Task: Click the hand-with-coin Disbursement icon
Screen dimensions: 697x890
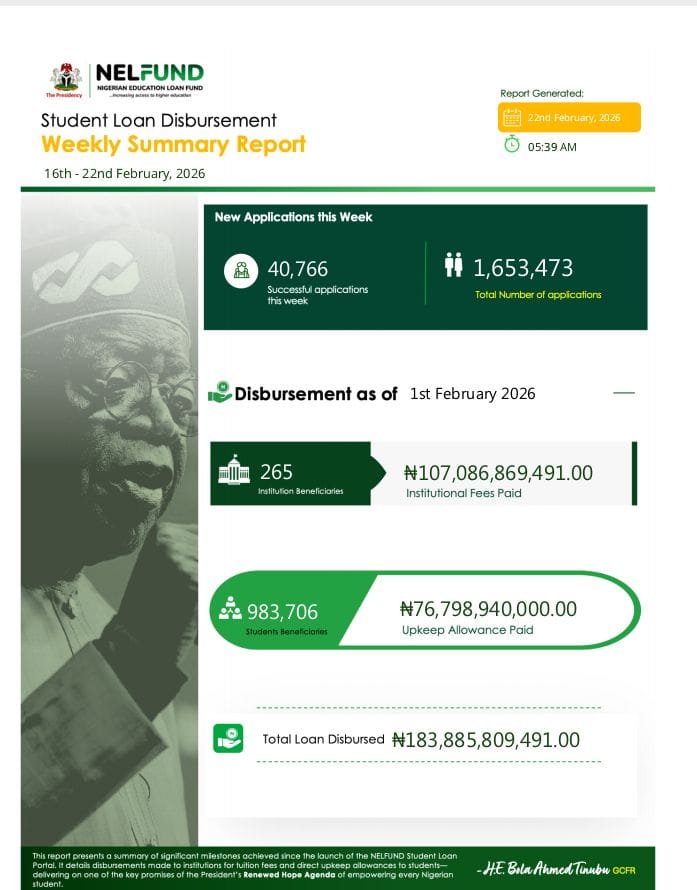Action: [219, 393]
